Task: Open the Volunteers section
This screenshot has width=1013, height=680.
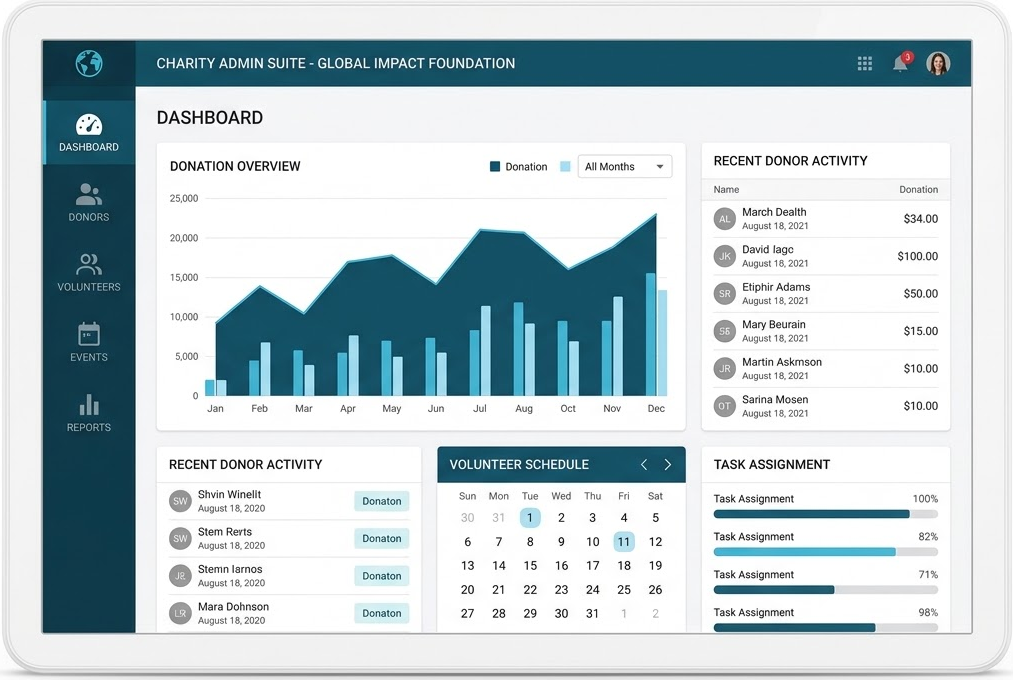Action: (x=89, y=273)
